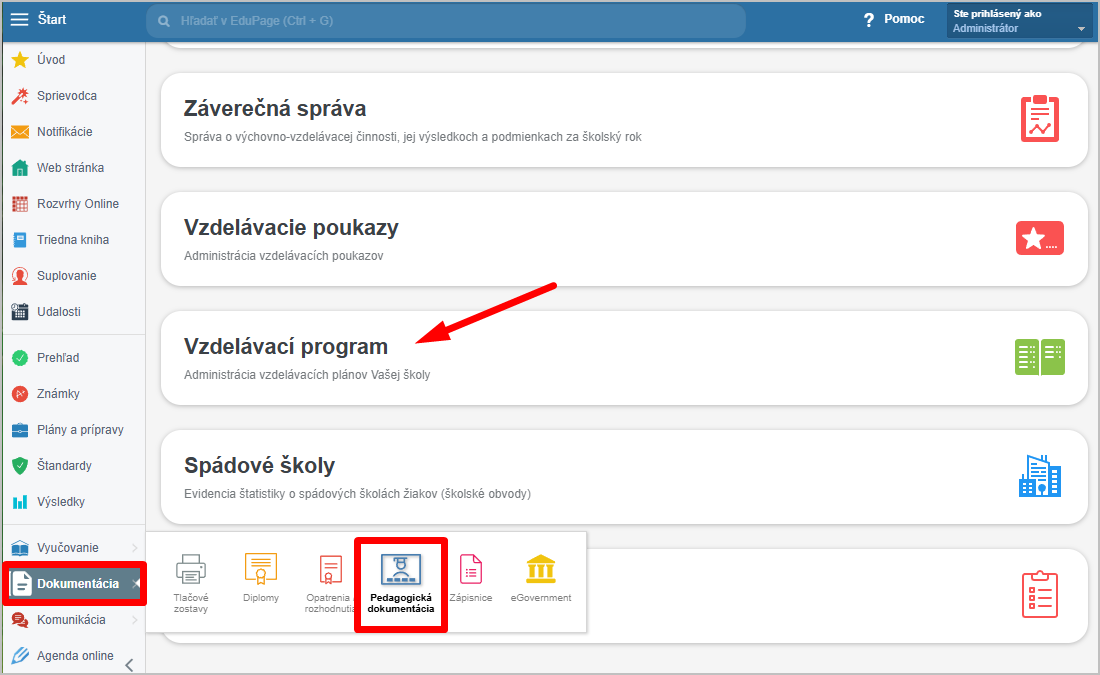
Task: Click the timetable icon for Rozvrhy Online
Action: point(20,203)
